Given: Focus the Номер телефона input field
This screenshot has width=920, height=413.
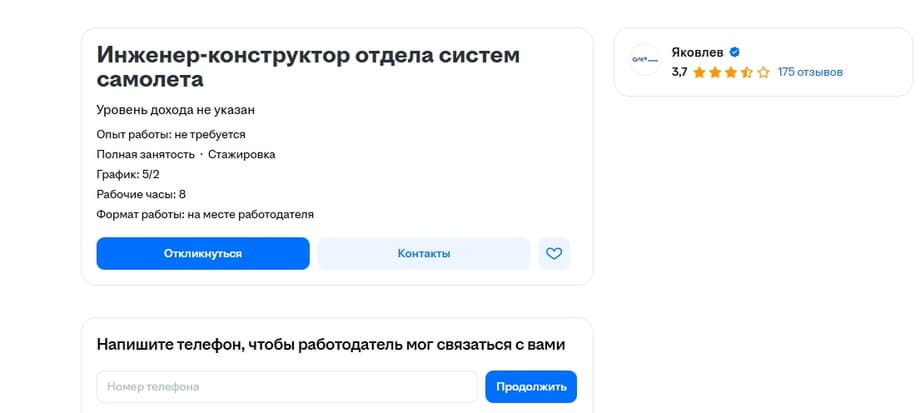Looking at the screenshot, I should coord(287,387).
